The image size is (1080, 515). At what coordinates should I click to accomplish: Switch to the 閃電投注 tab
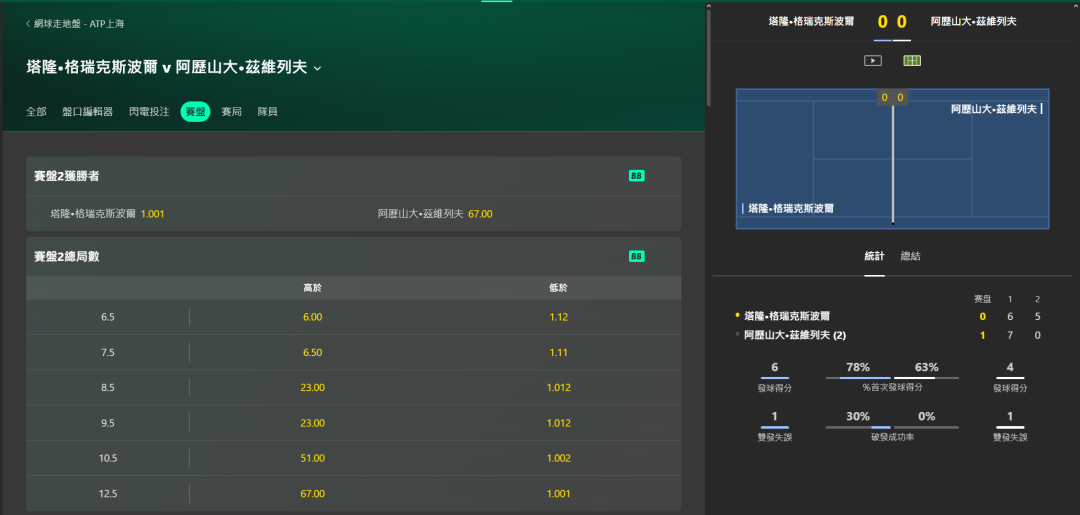tap(149, 112)
